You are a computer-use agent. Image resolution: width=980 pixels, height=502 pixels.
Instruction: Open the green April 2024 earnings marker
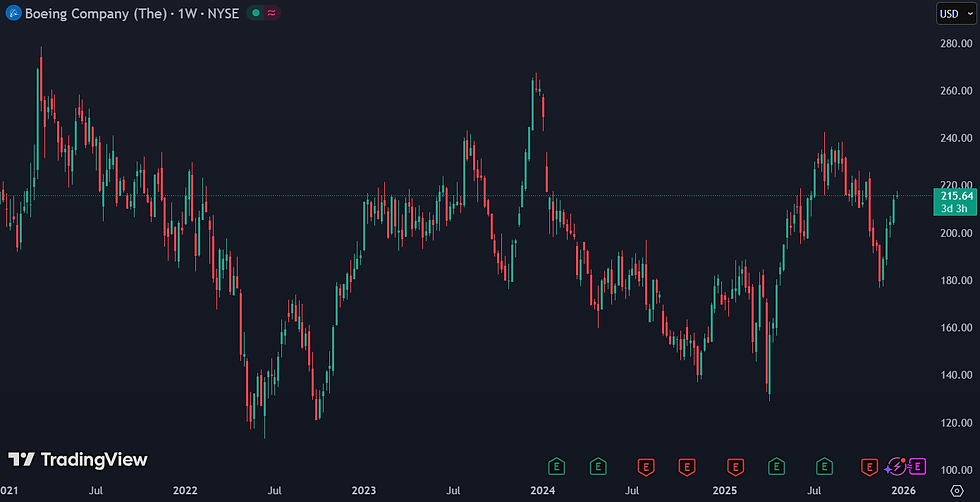tap(598, 466)
